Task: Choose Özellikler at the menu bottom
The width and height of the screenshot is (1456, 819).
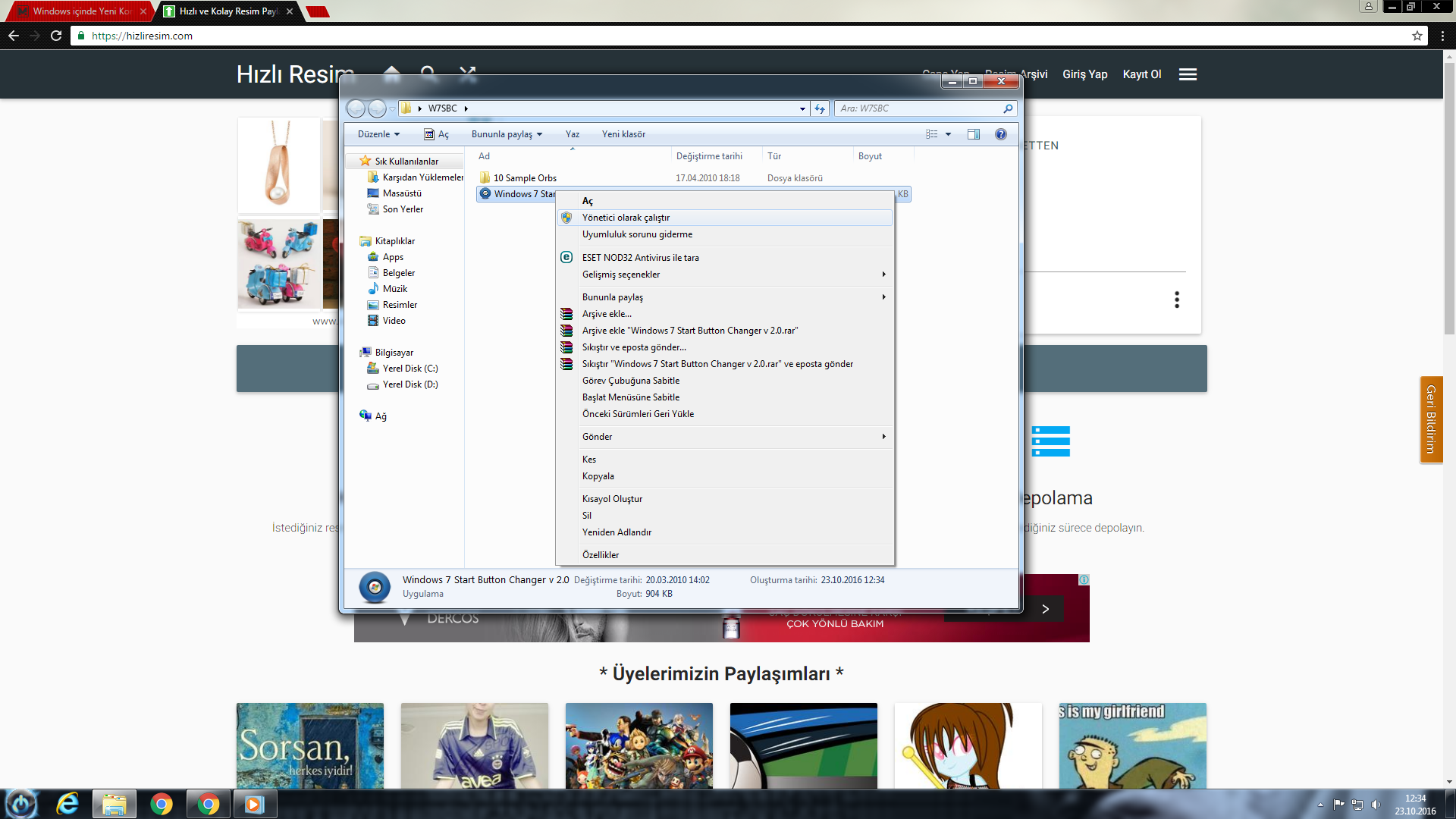Action: point(725,555)
